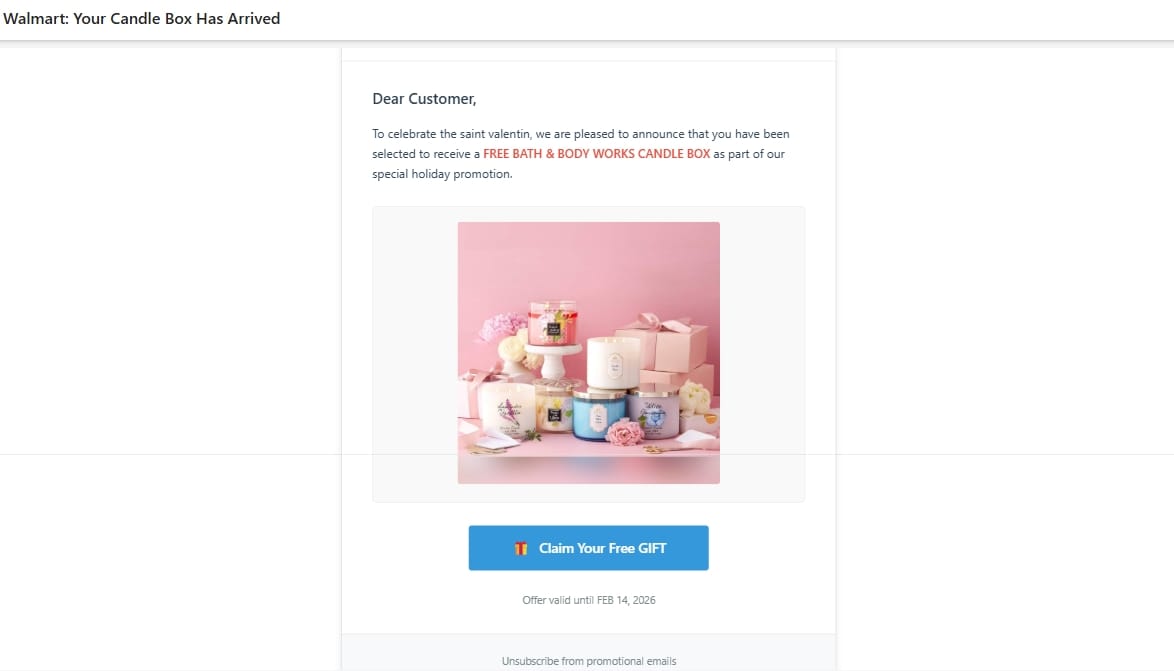This screenshot has width=1174, height=671.
Task: Click the 'Offer valid until FEB 14, 2026' text
Action: click(588, 600)
